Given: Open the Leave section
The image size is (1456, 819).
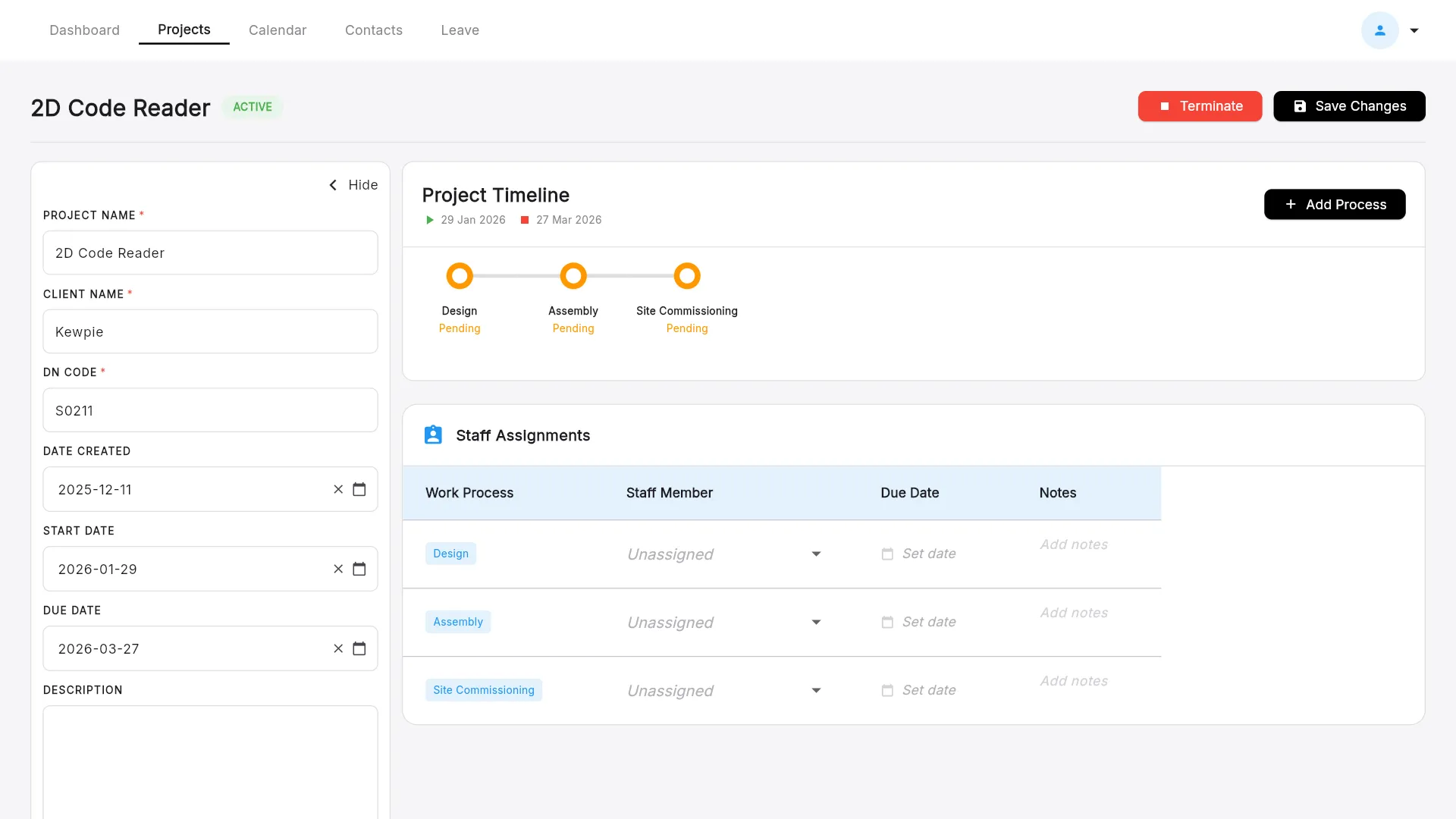Looking at the screenshot, I should pos(460,30).
